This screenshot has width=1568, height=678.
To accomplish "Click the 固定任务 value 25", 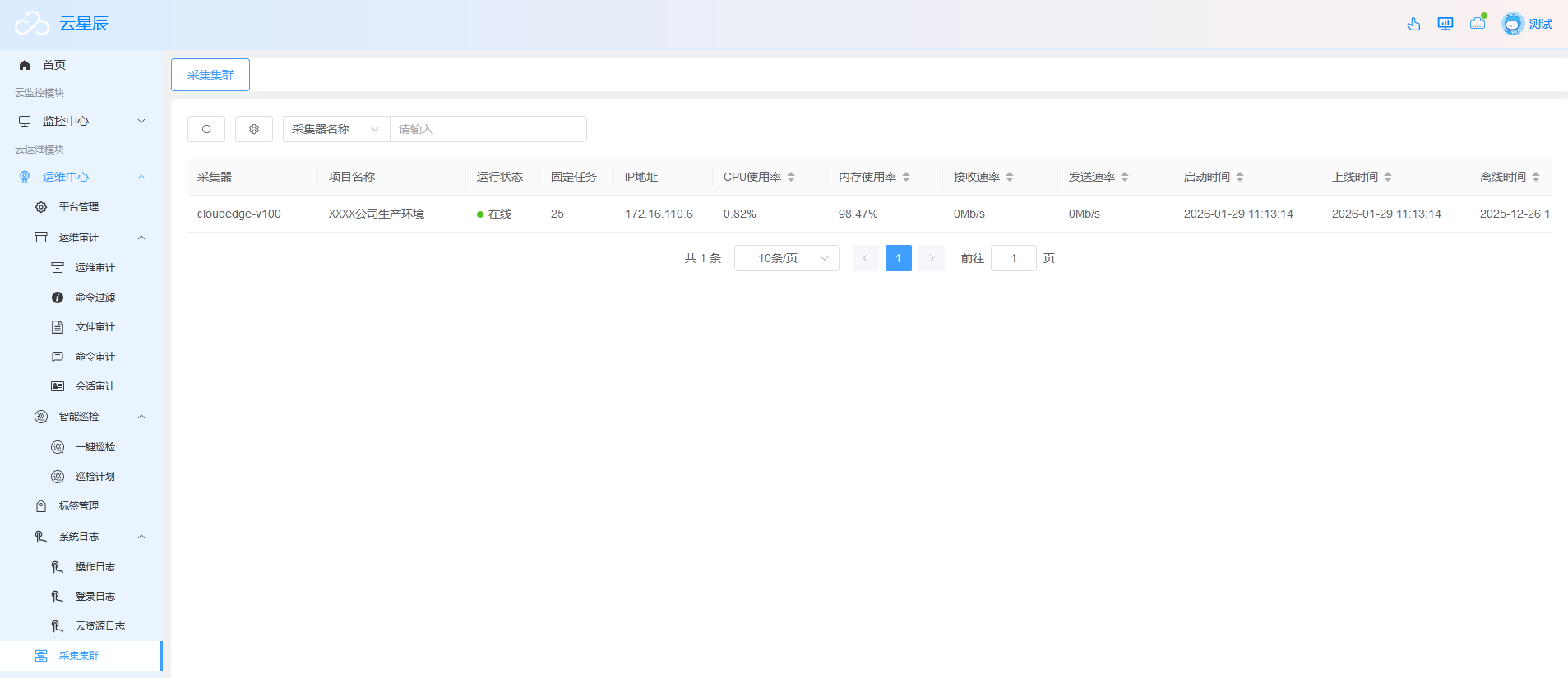I will tap(557, 214).
